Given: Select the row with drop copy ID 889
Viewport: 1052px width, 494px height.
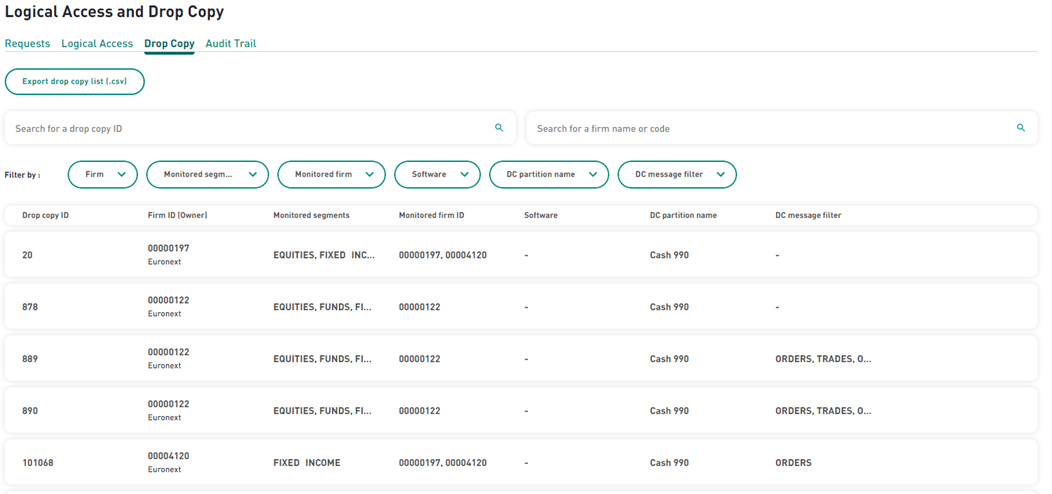Looking at the screenshot, I should (x=521, y=359).
